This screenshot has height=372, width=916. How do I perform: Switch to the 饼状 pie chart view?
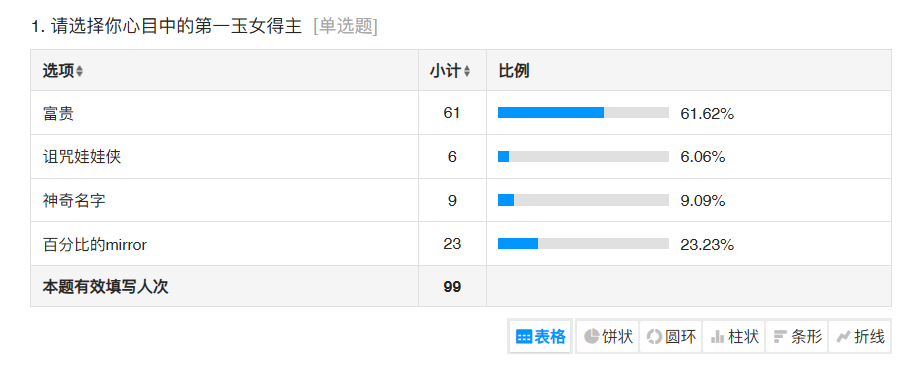608,336
